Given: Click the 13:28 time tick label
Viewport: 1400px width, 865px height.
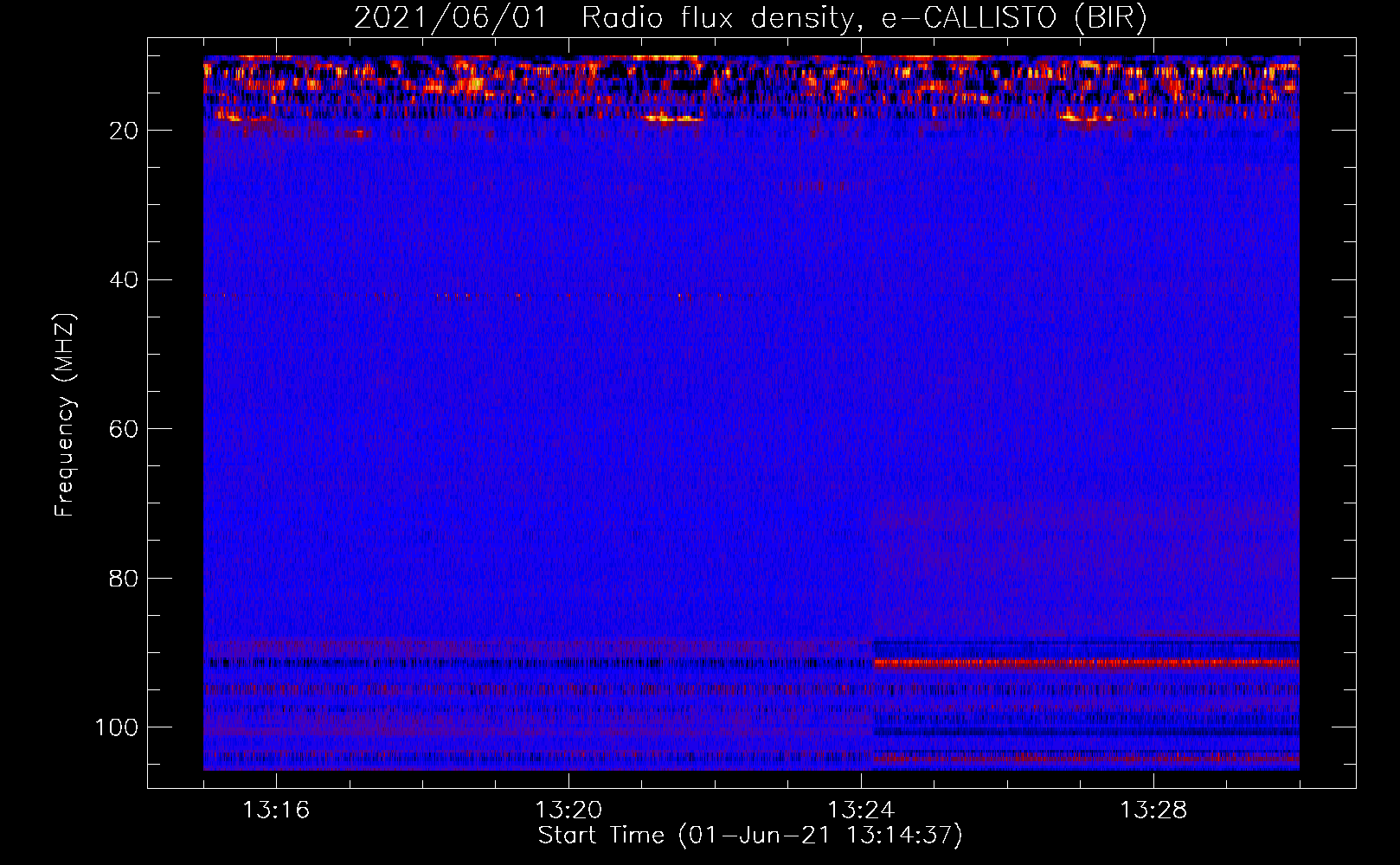Looking at the screenshot, I should pos(1153,811).
